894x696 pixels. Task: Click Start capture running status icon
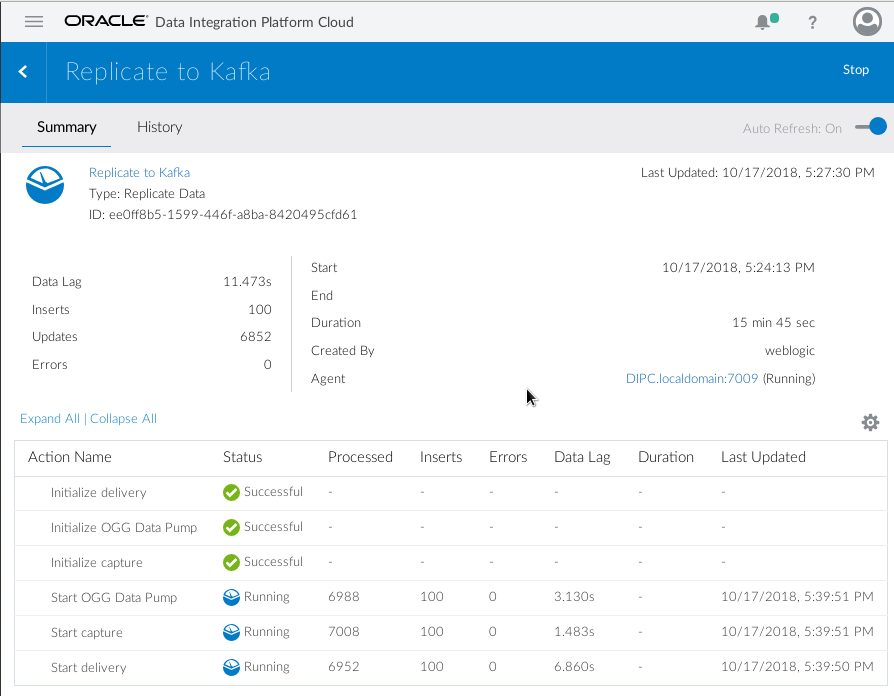231,632
